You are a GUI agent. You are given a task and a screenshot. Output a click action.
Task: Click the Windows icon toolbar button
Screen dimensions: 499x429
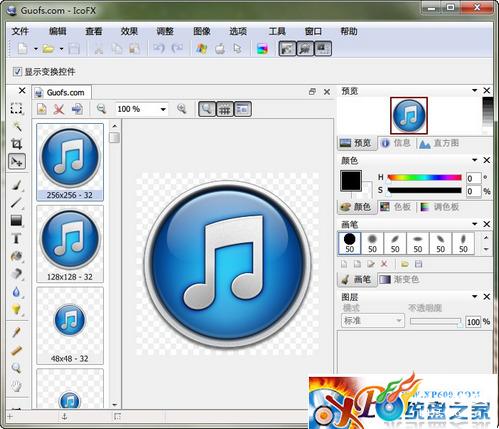tap(202, 49)
